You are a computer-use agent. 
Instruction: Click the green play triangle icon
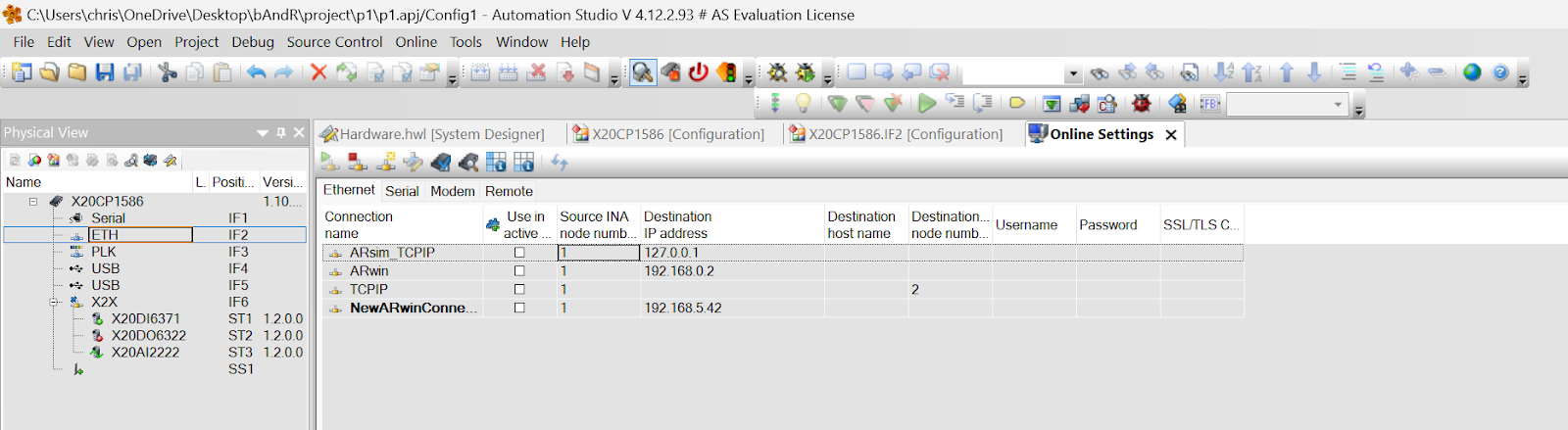tap(927, 103)
